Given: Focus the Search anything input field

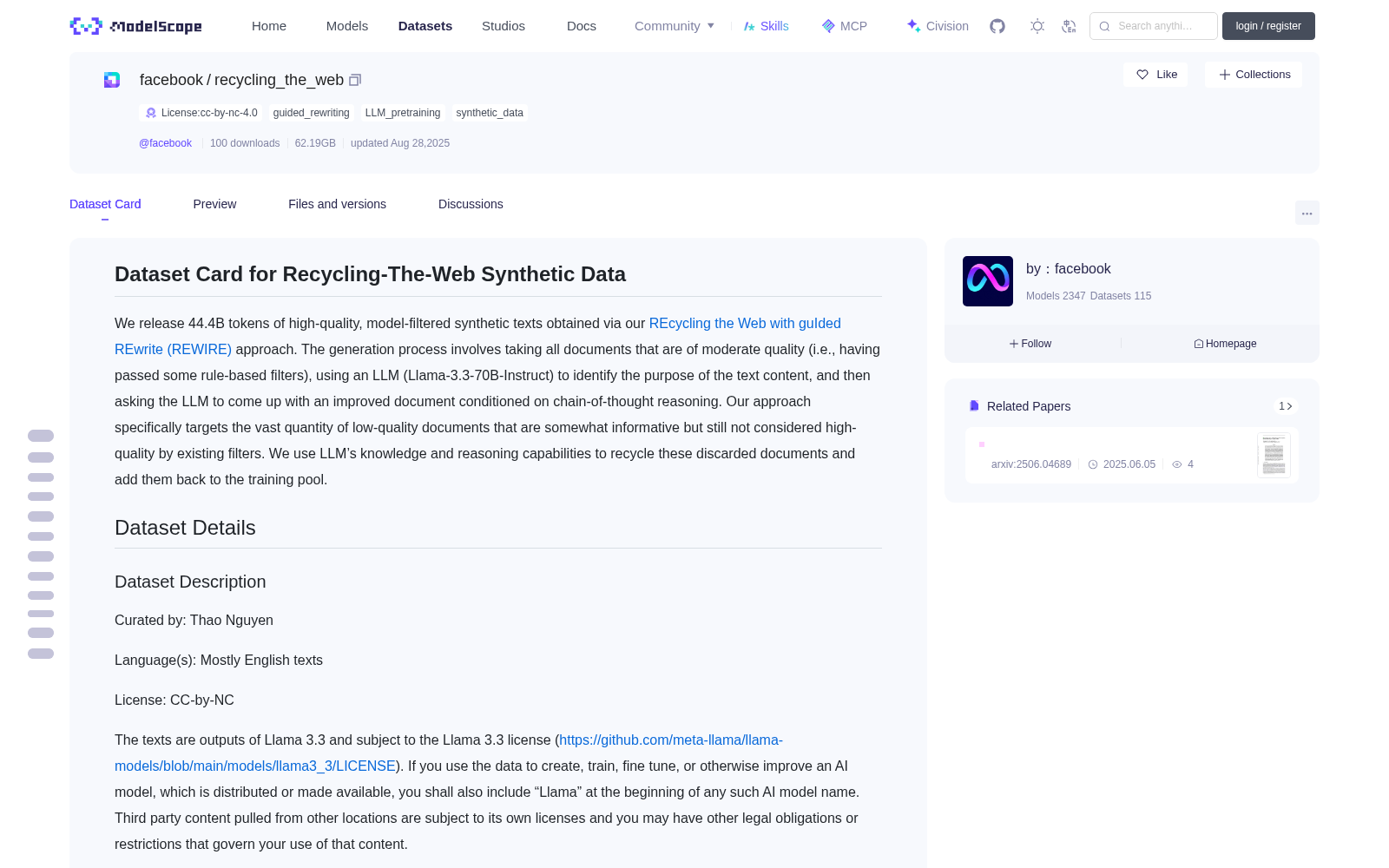Looking at the screenshot, I should coord(1154,26).
